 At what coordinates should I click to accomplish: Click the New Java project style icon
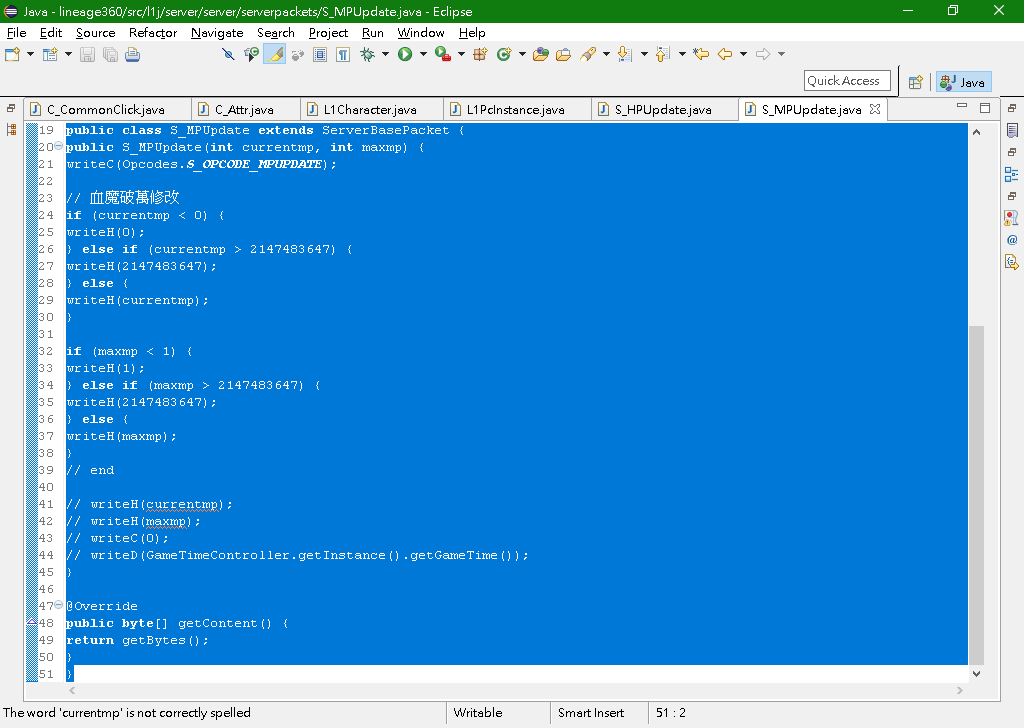50,54
